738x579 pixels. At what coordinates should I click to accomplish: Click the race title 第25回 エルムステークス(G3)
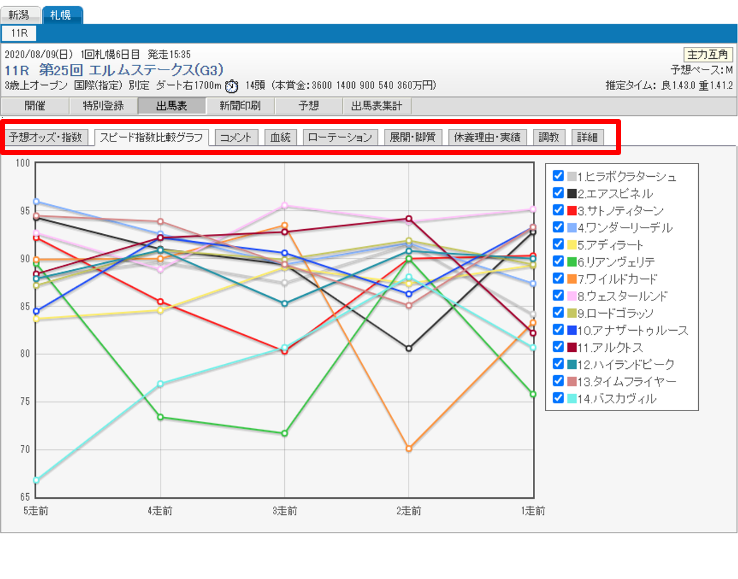131,70
